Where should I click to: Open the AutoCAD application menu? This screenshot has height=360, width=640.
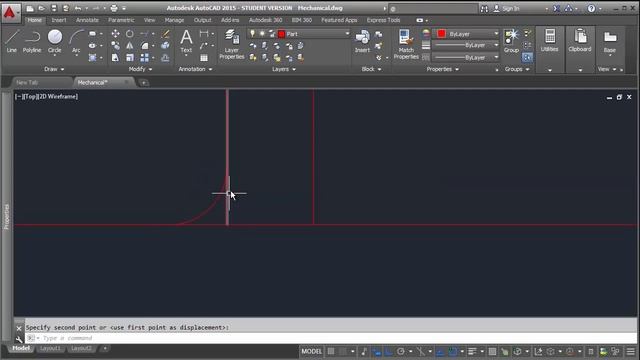10,12
